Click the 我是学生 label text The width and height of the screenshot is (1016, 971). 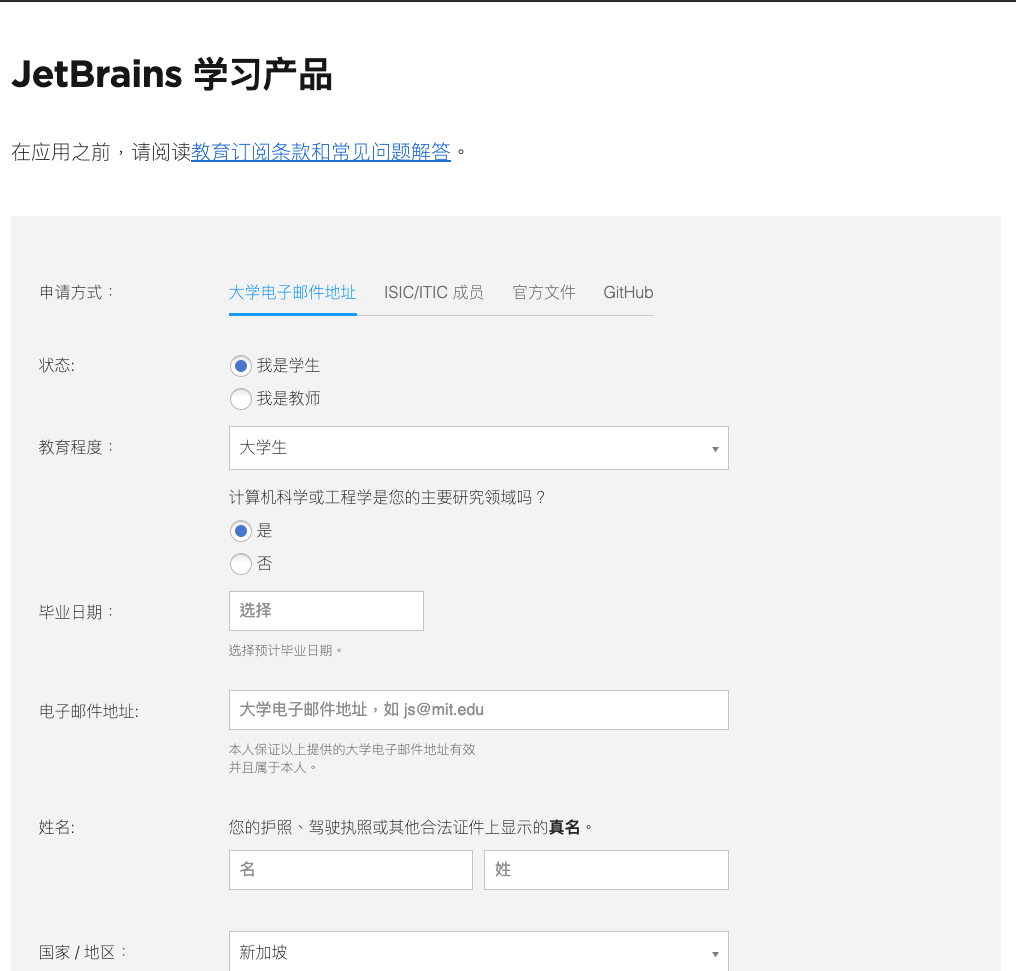tap(288, 366)
